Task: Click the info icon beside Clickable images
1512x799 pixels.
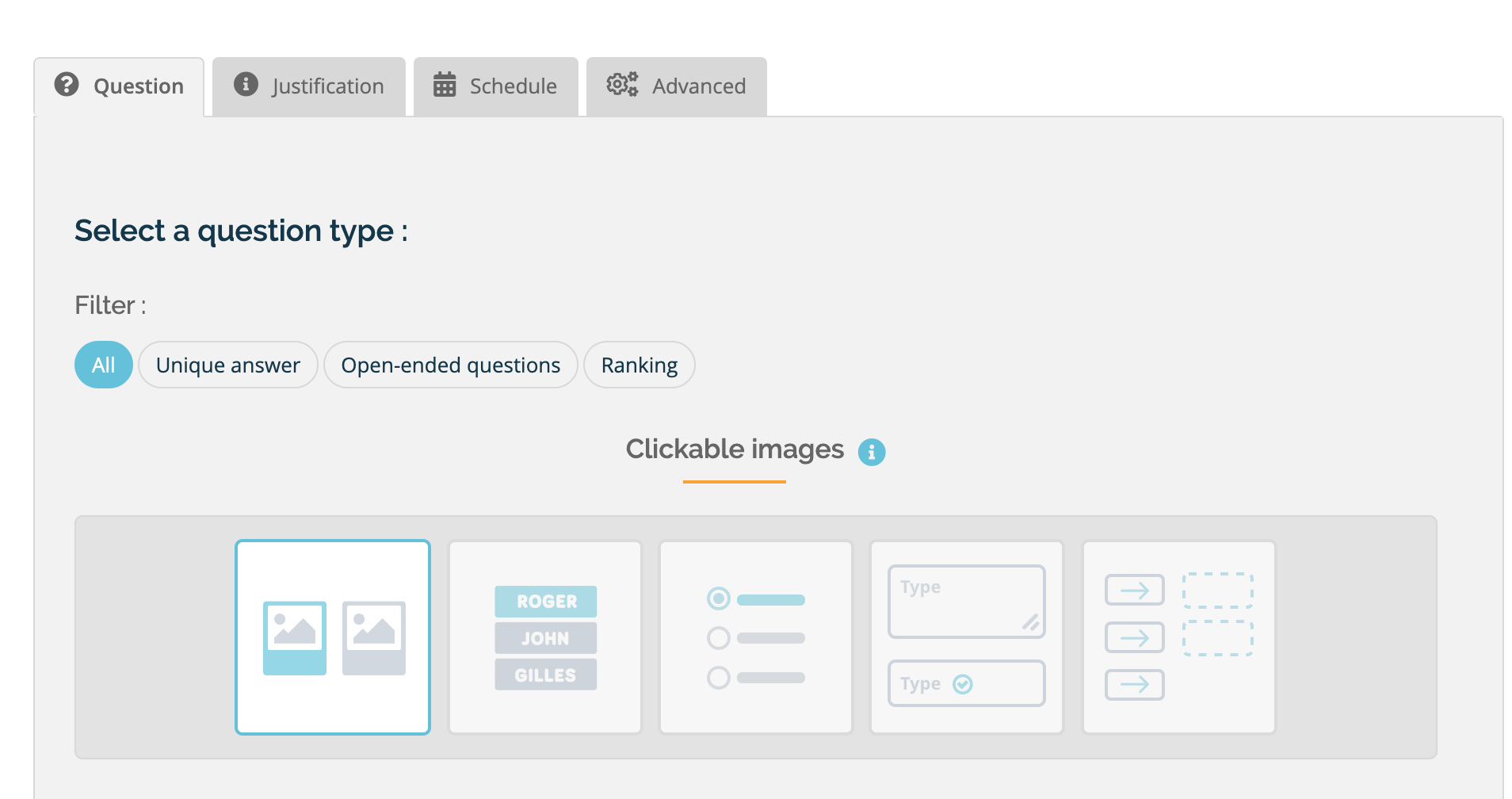Action: [x=872, y=452]
